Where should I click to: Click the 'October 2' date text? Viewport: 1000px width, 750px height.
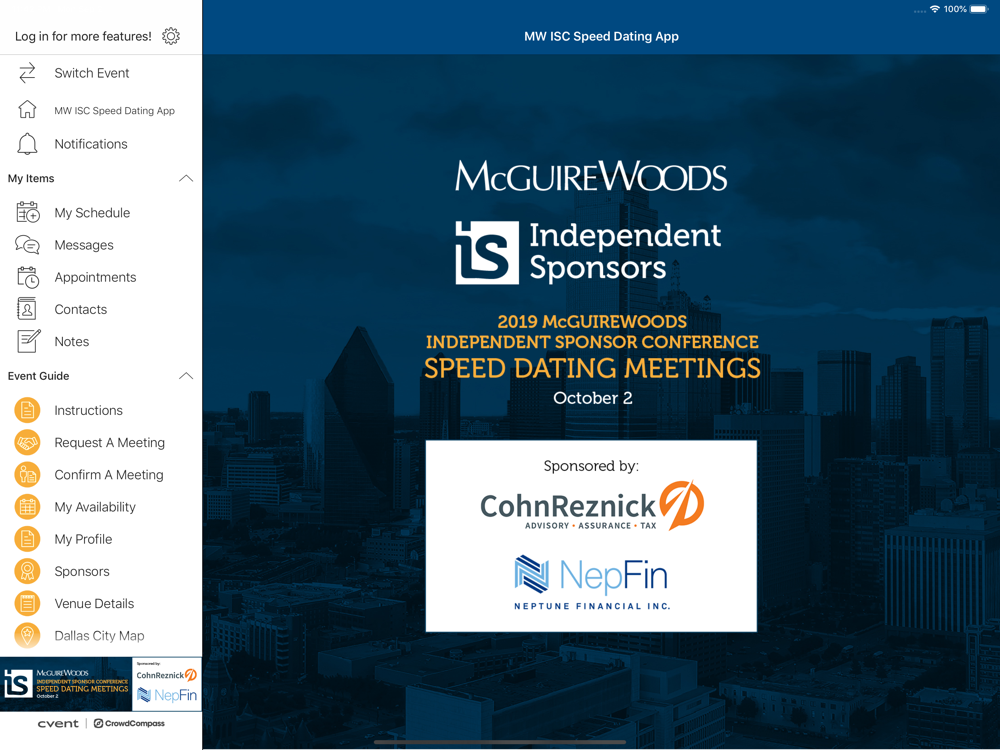tap(592, 398)
